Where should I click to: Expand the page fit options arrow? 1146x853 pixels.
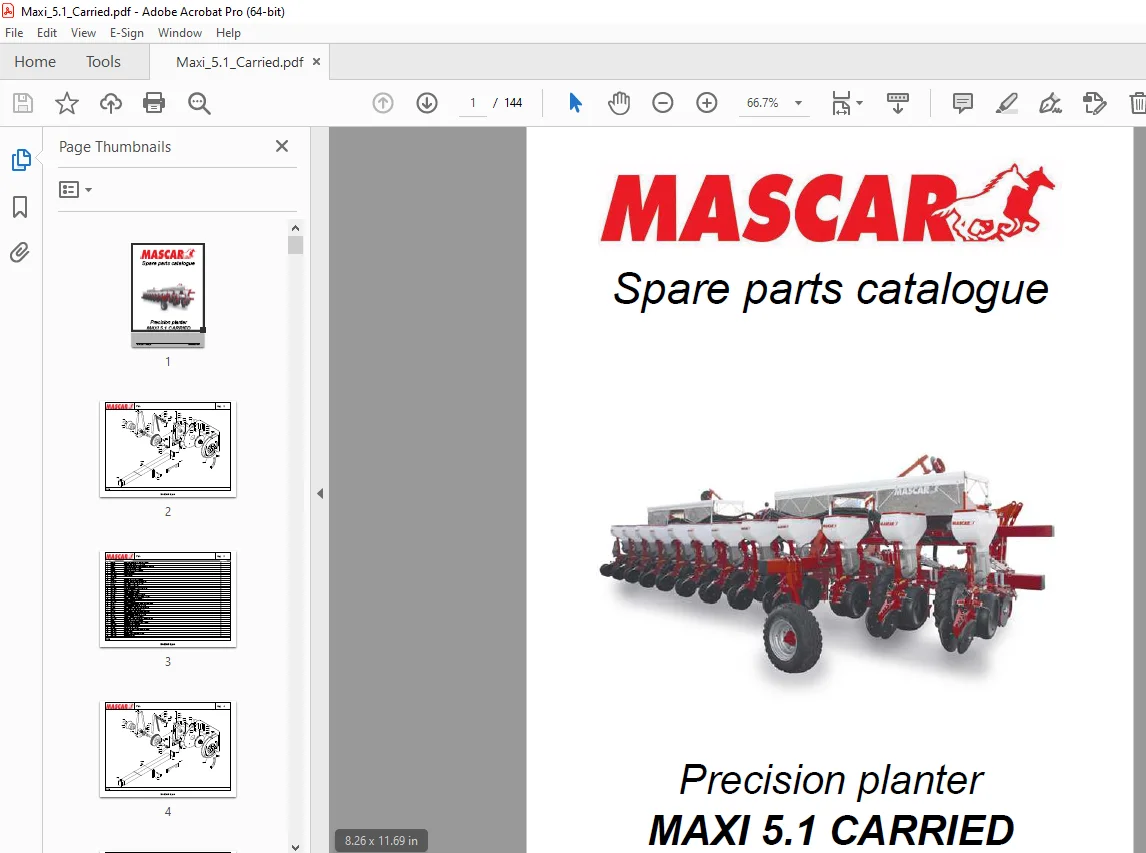[x=860, y=103]
